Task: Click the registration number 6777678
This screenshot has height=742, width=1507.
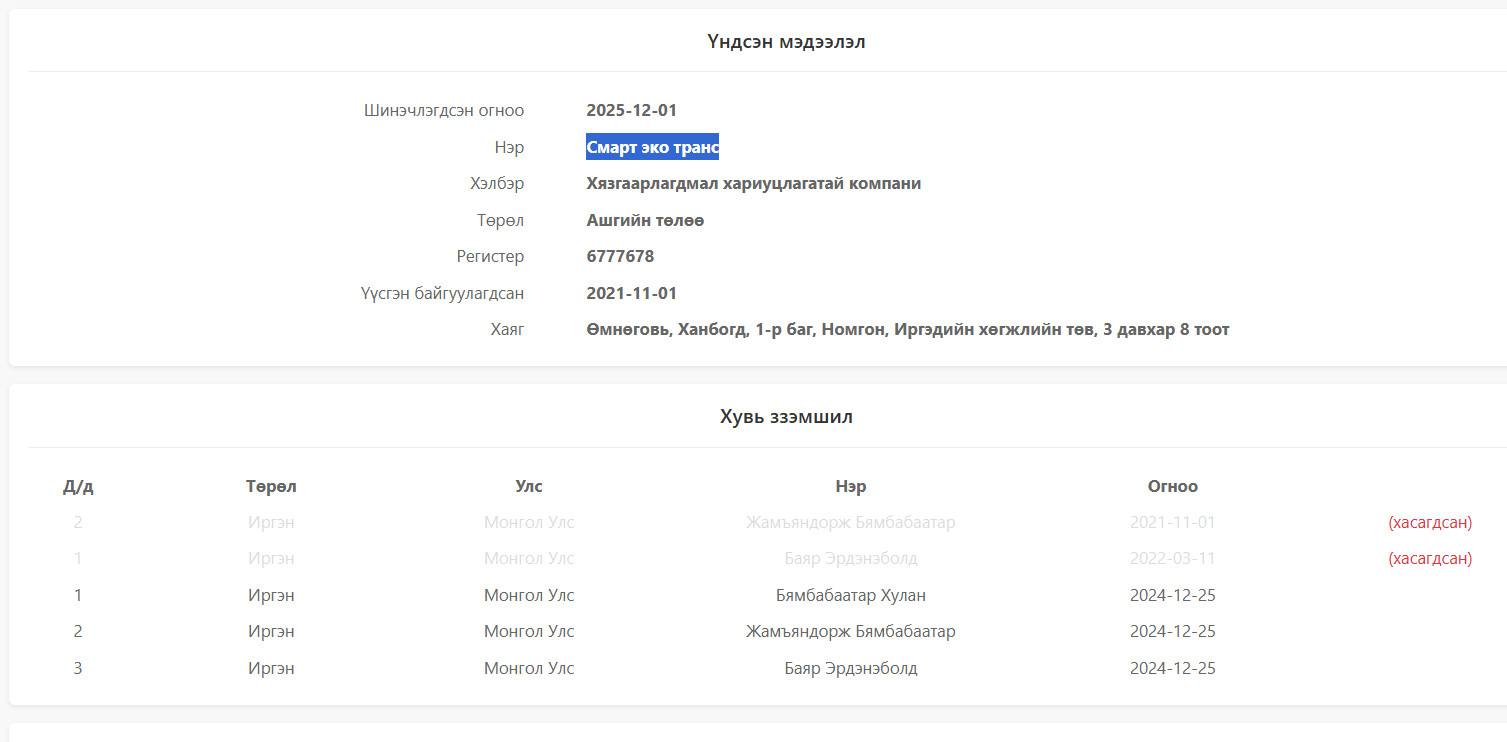Action: (620, 256)
